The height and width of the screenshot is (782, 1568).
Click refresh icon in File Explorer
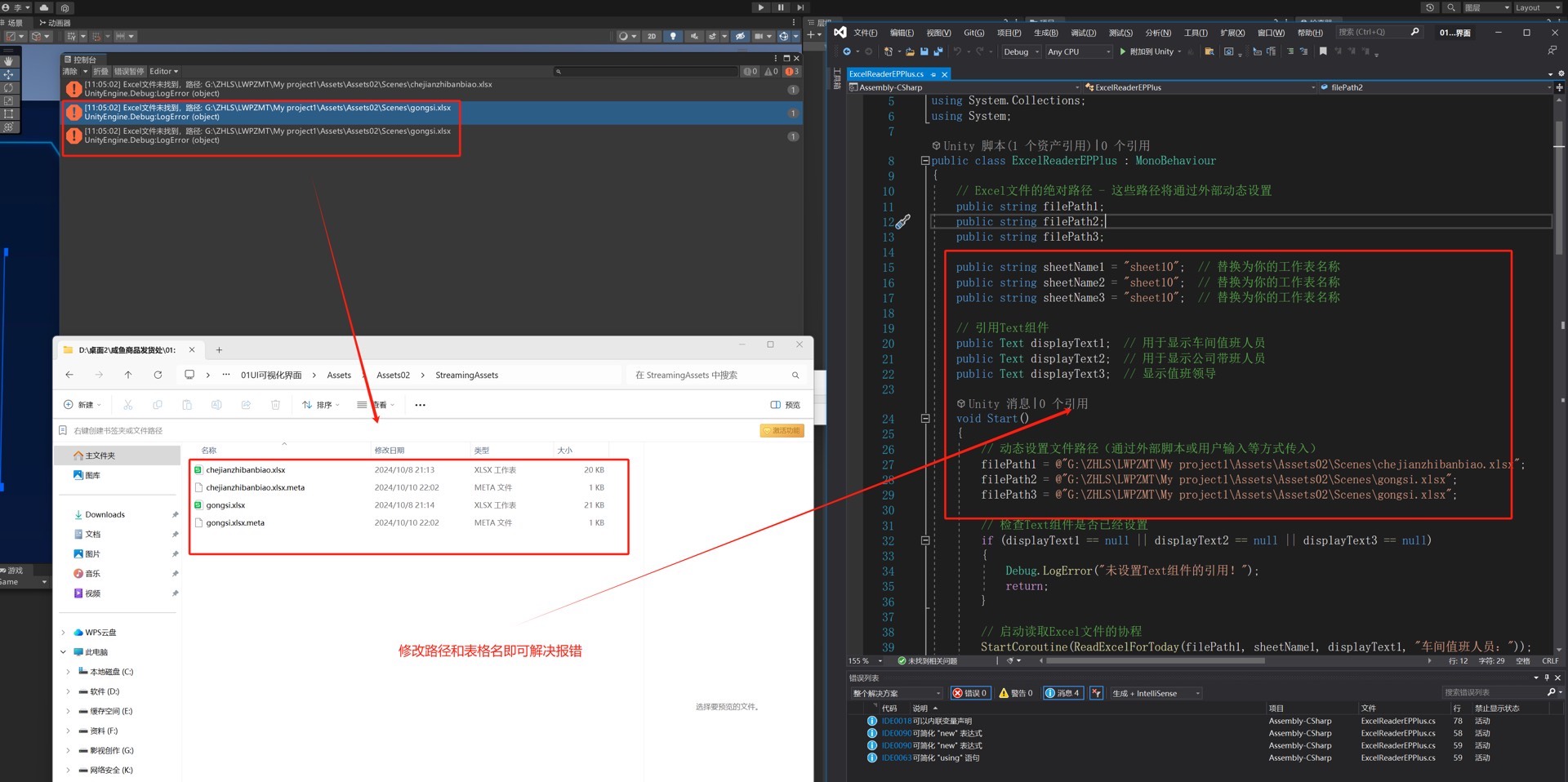pyautogui.click(x=158, y=375)
